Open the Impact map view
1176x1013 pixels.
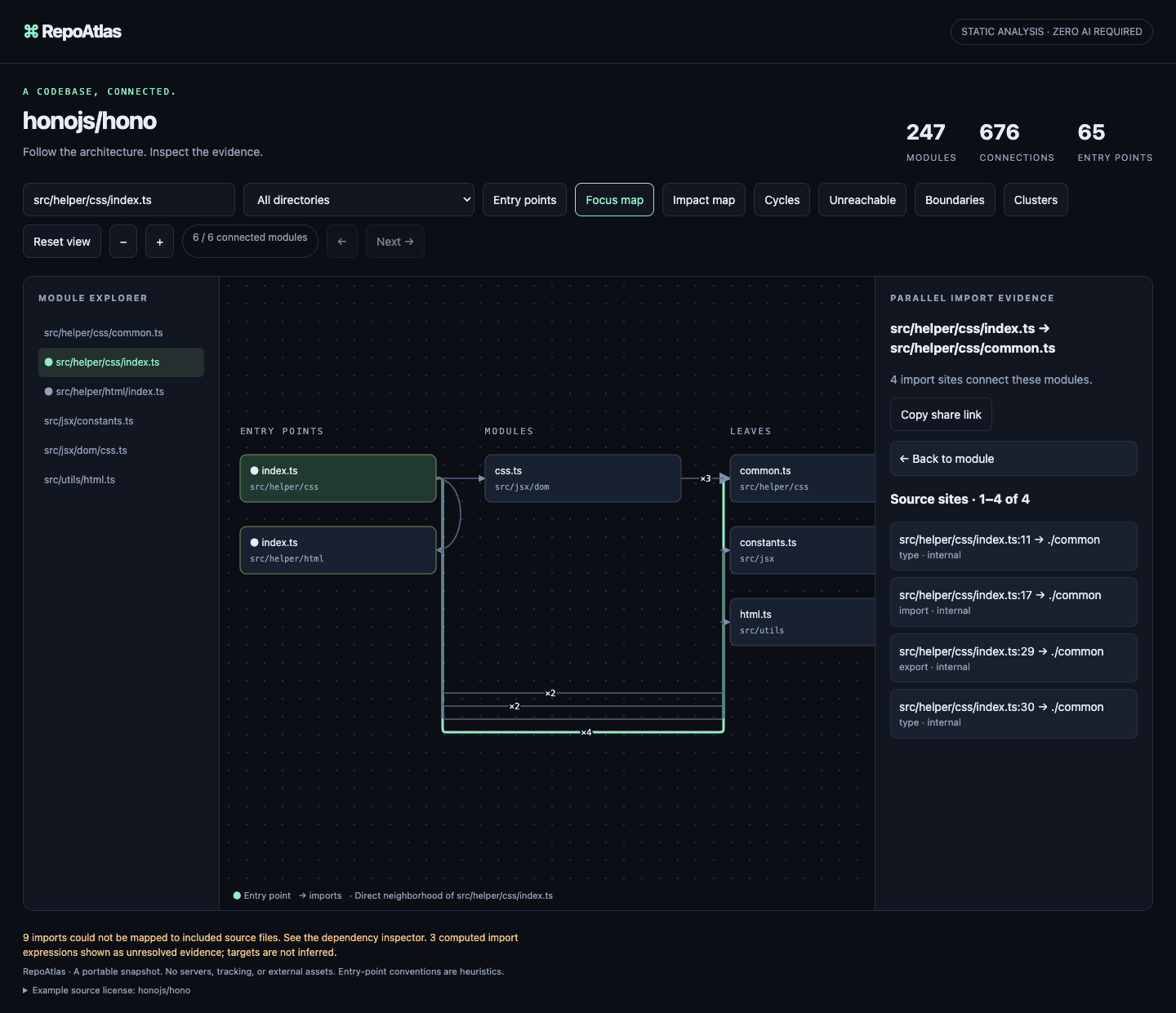pos(704,200)
